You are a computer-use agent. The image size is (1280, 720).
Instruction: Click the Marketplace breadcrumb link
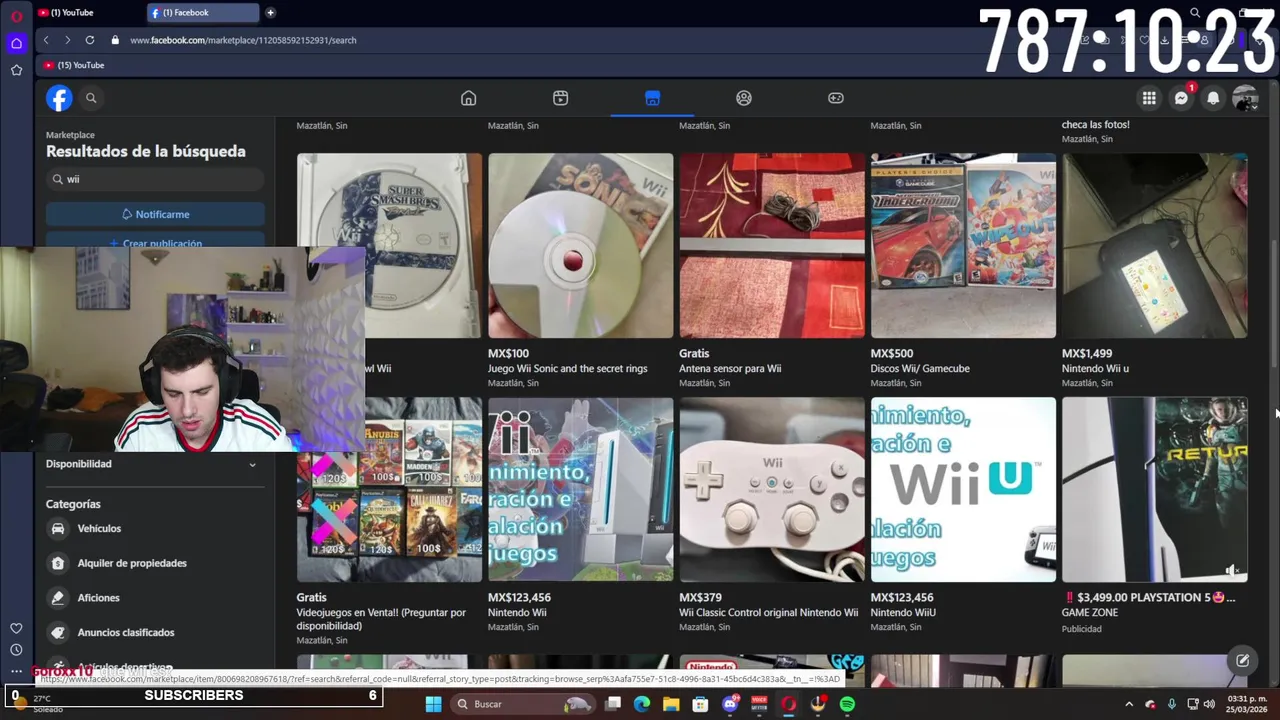70,135
